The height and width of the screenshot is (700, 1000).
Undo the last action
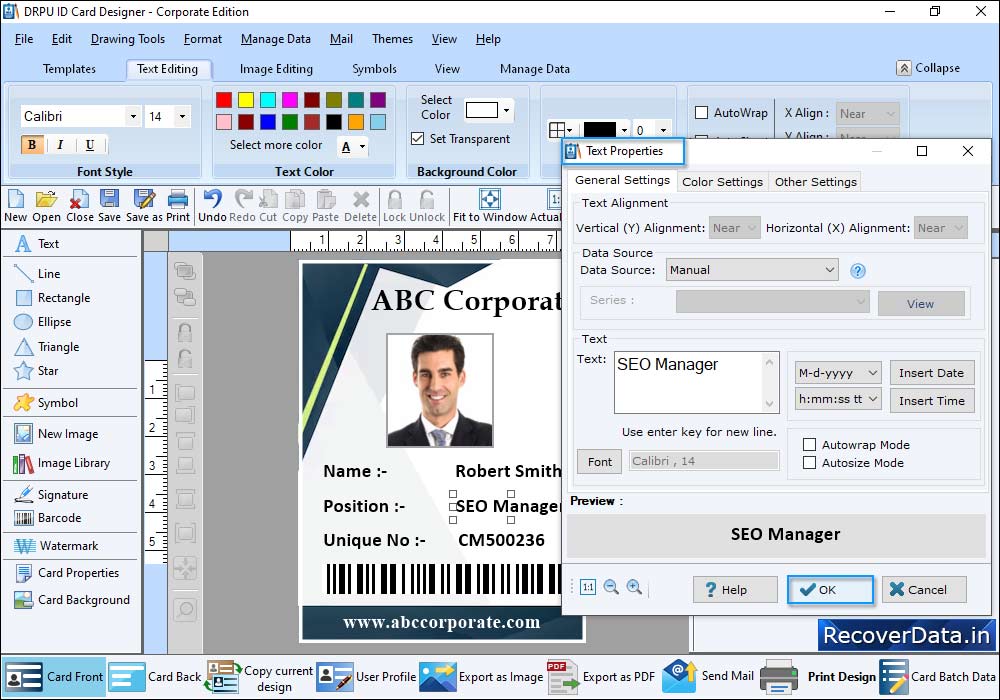pos(212,206)
